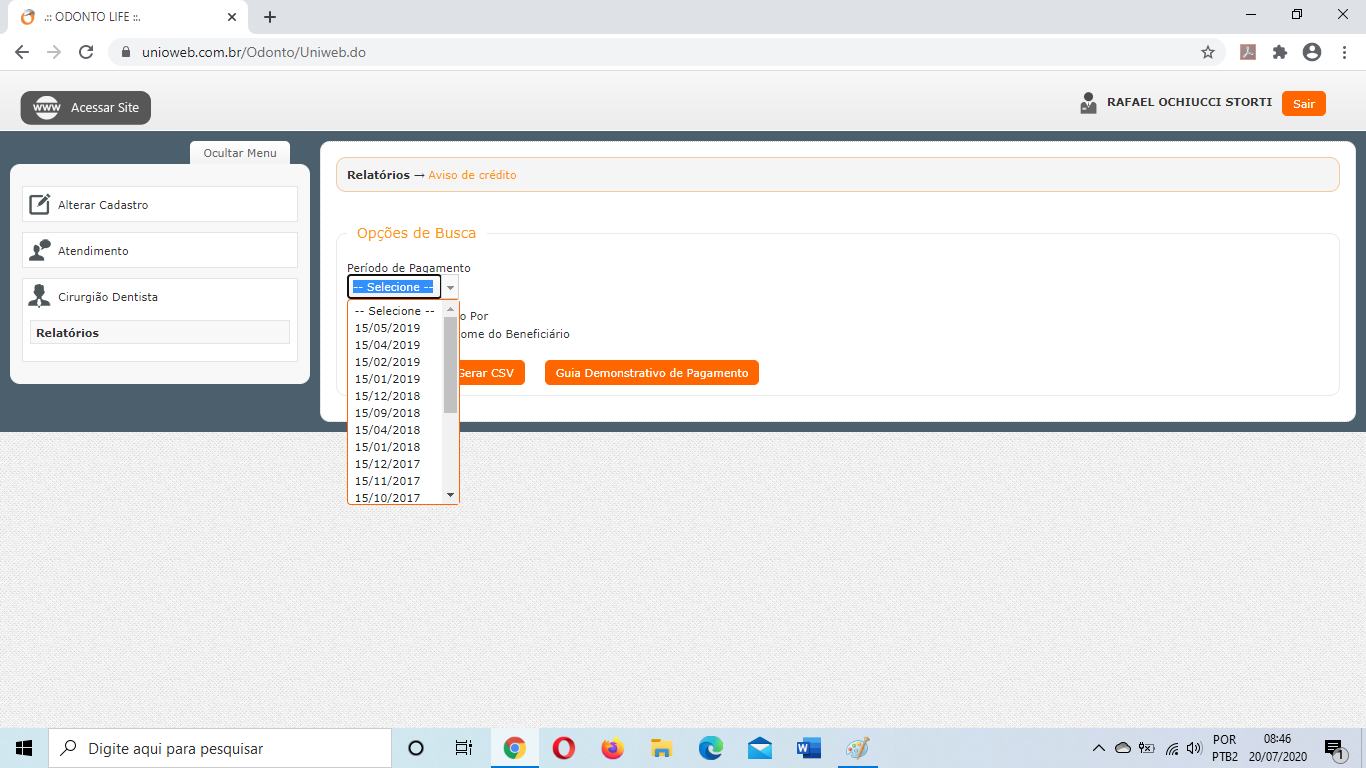This screenshot has height=768, width=1366.
Task: Open the notification center icon
Action: point(1333,748)
